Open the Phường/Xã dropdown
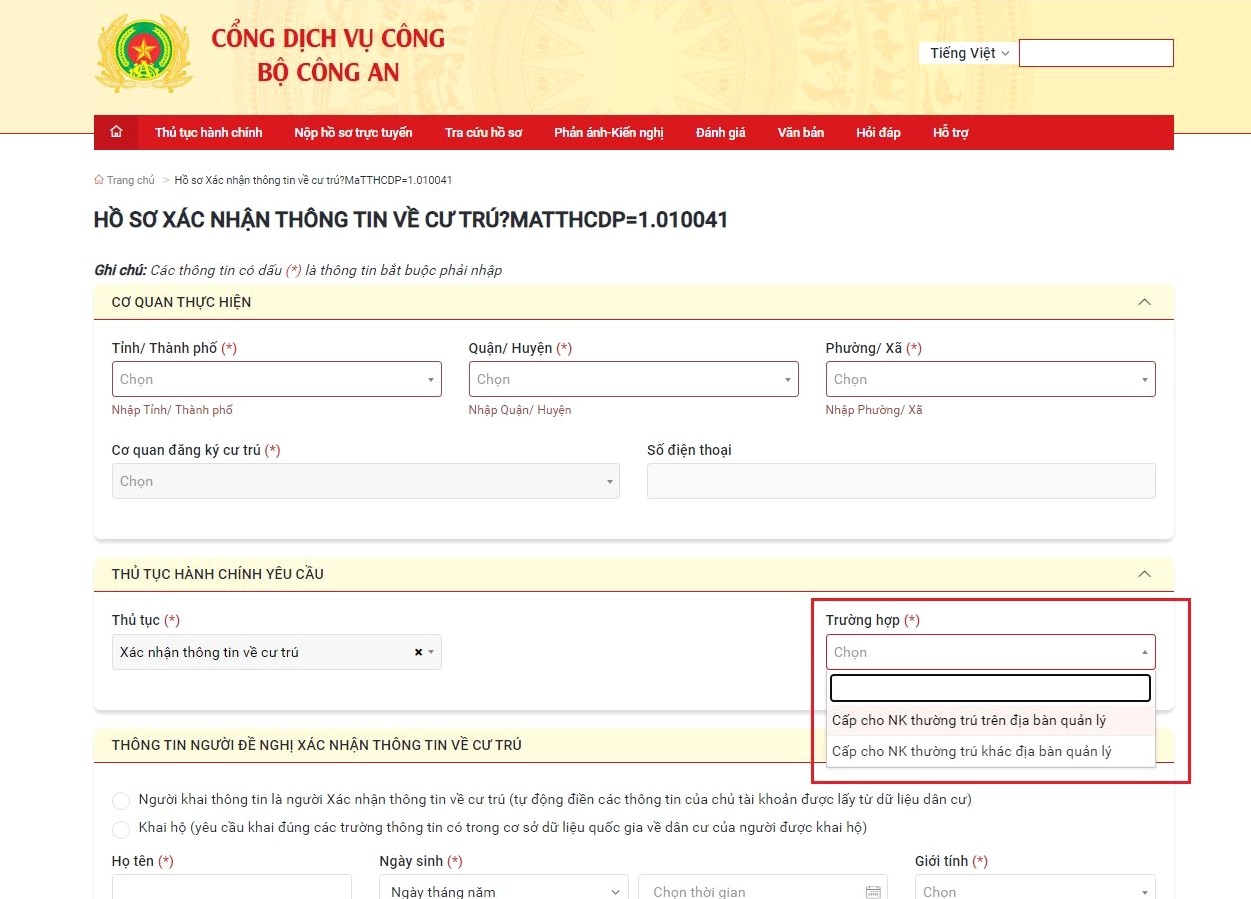1251x899 pixels. tap(990, 379)
